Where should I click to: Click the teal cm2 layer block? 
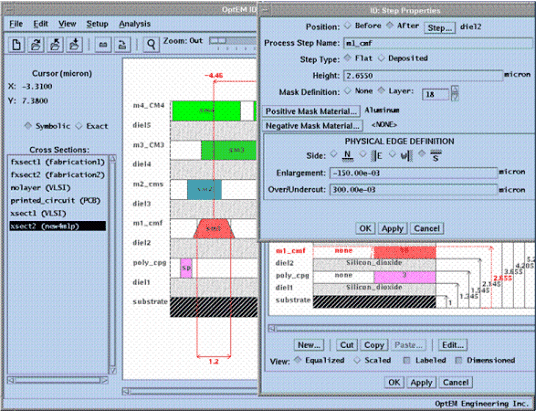204,189
